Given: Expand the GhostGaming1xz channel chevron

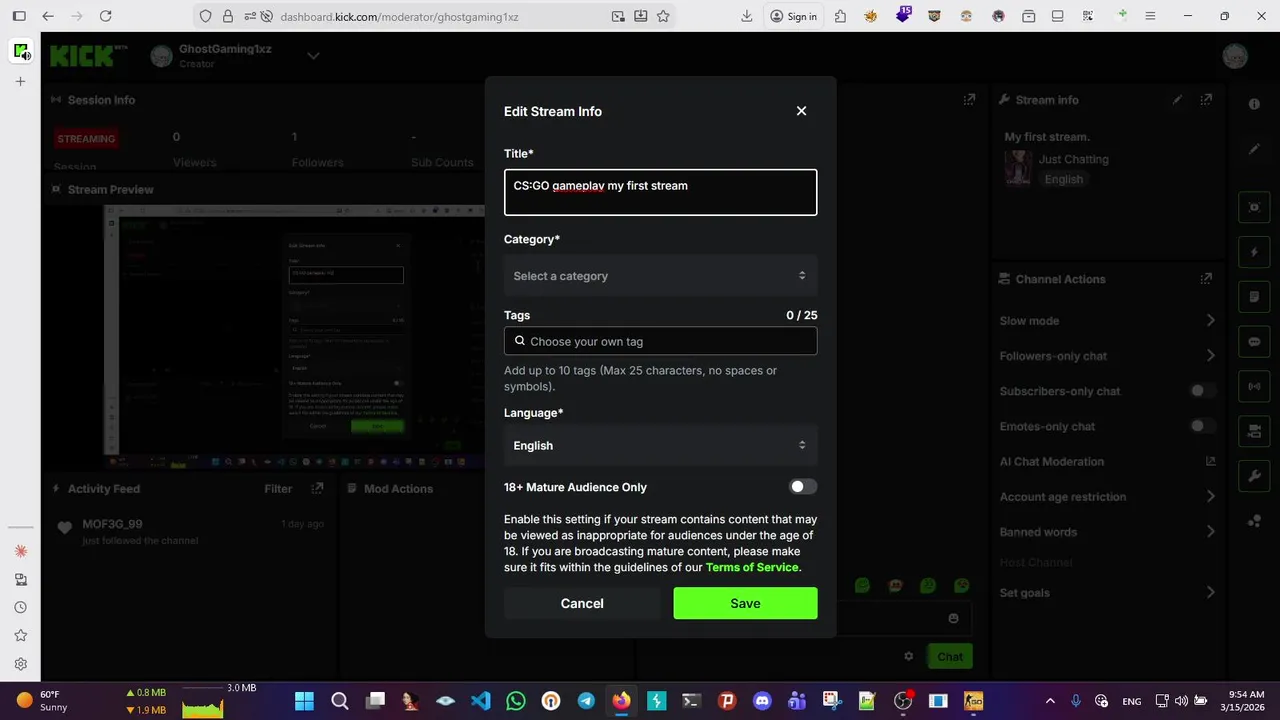Looking at the screenshot, I should pos(313,56).
